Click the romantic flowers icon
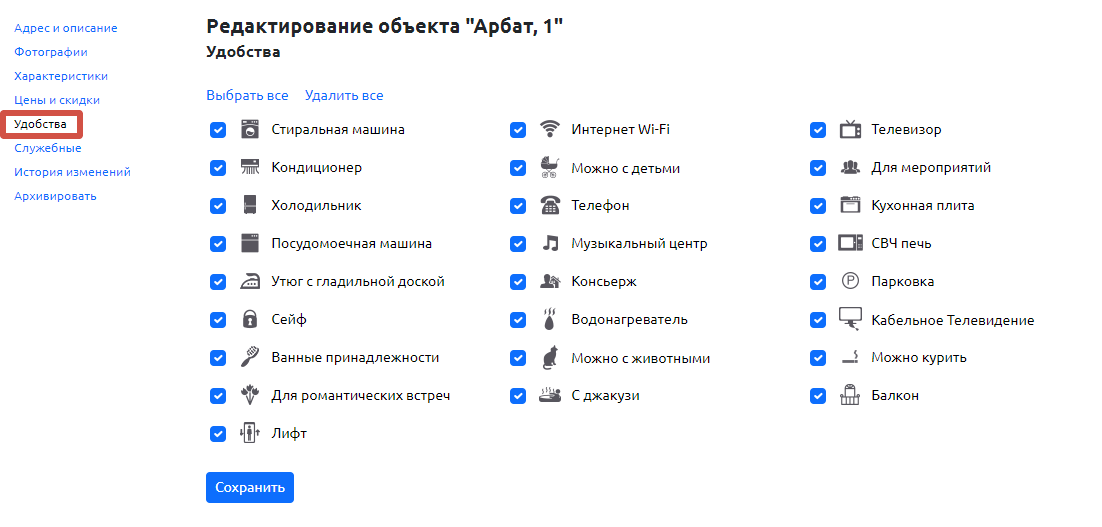This screenshot has height=527, width=1102. click(x=249, y=396)
